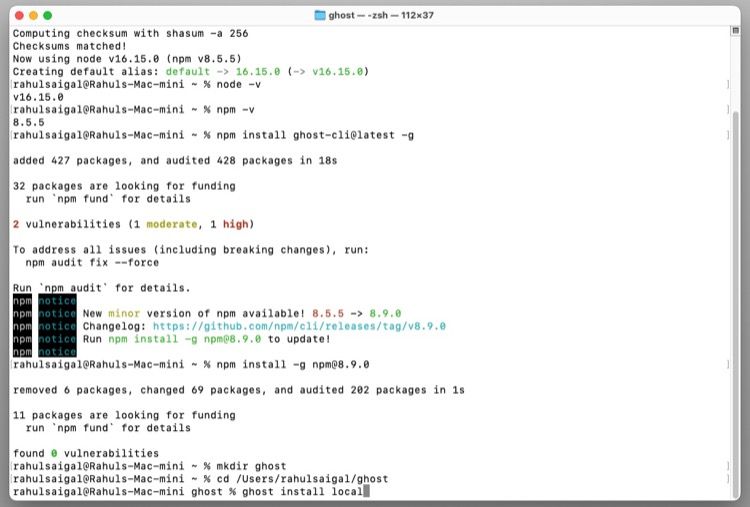Click the green zoom window button
The image size is (750, 507).
(47, 15)
